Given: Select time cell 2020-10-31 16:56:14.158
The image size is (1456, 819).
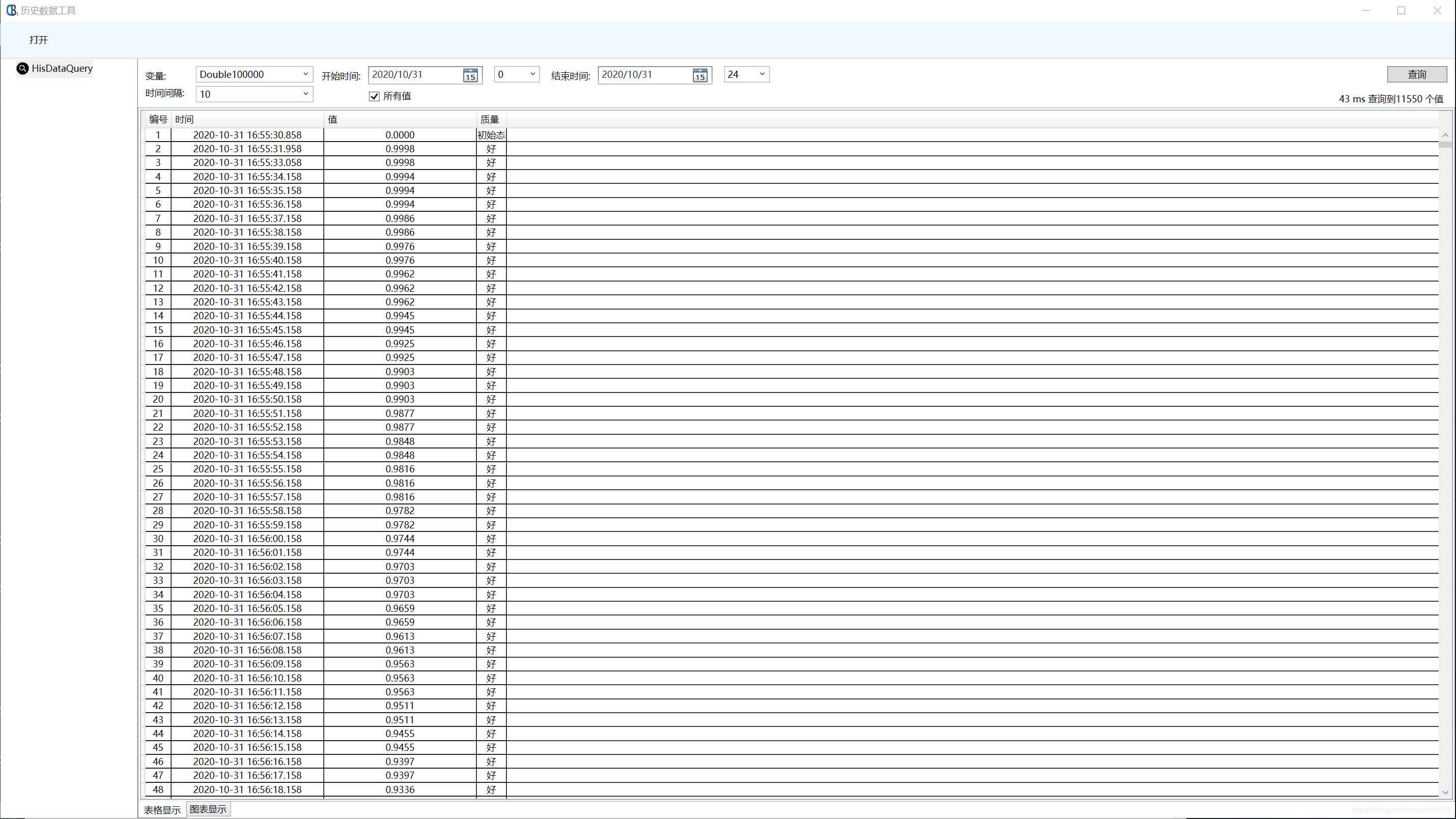Looking at the screenshot, I should [247, 733].
